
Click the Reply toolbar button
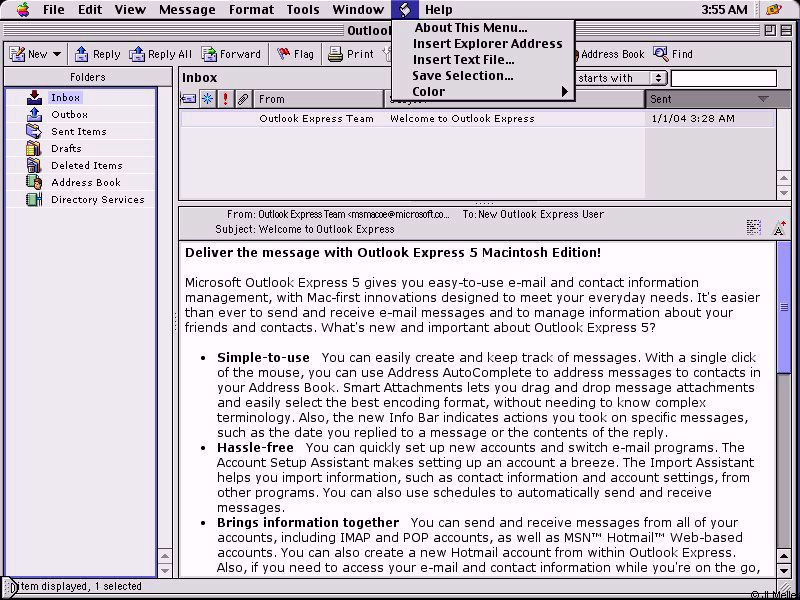pos(97,54)
